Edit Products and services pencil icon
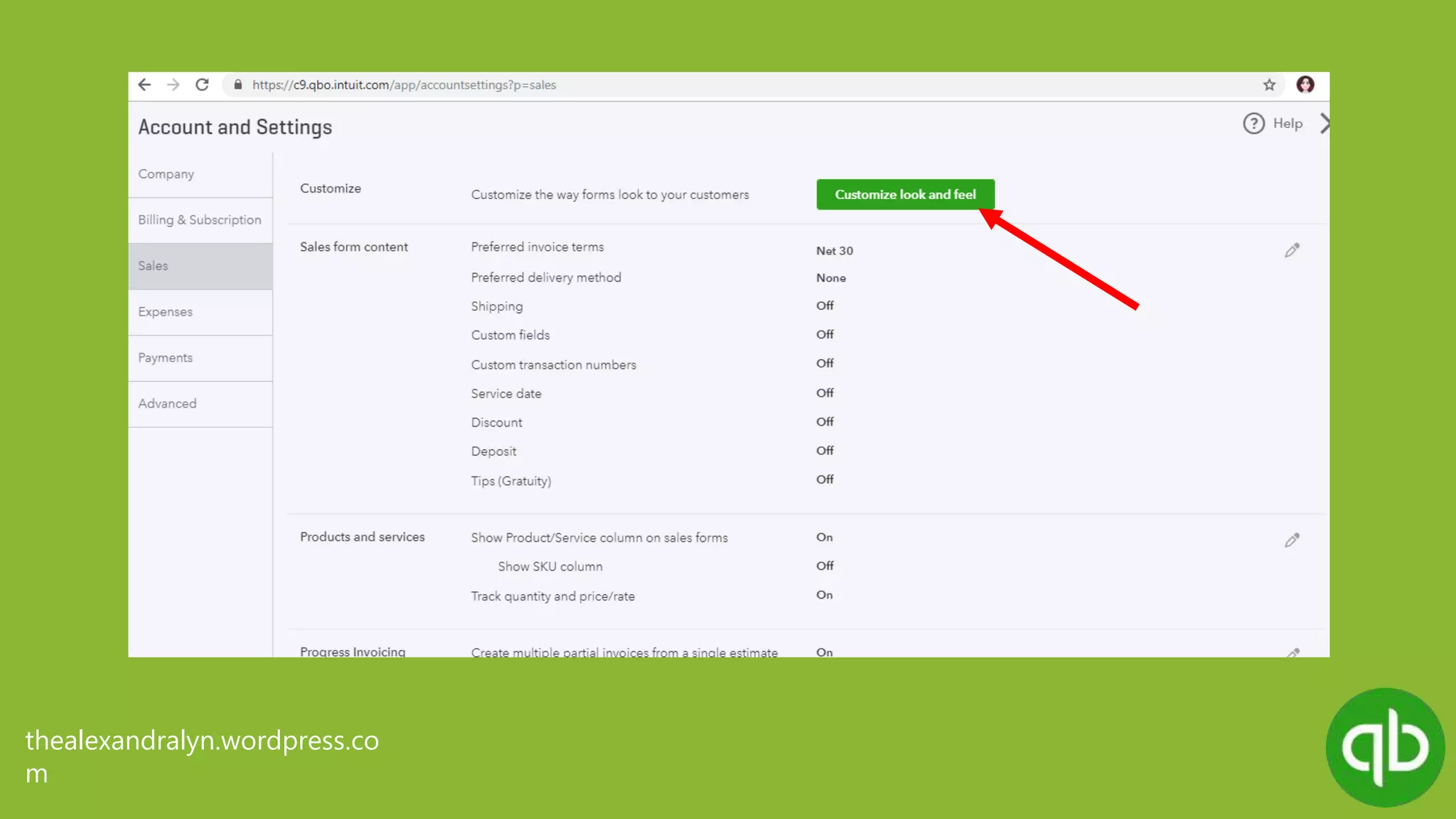 coord(1292,540)
